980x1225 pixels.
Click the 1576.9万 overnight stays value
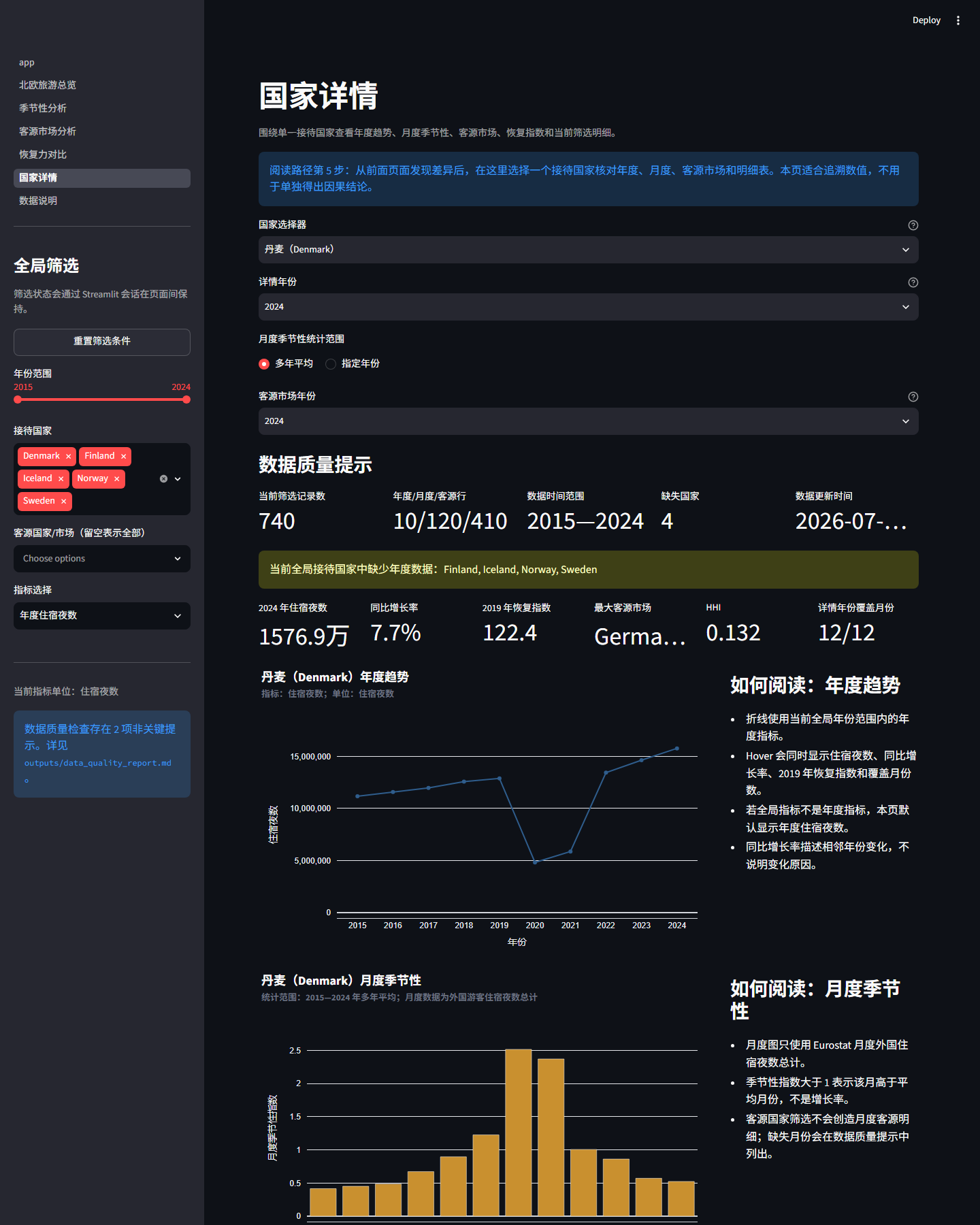coord(304,636)
